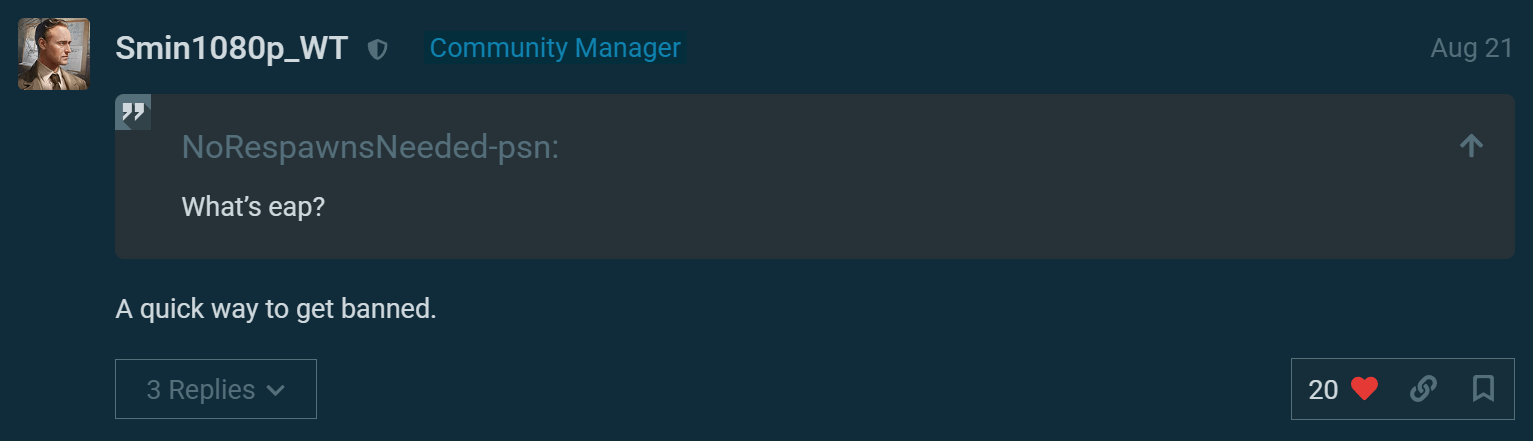Click the word Replies on replies button
Image resolution: width=1533 pixels, height=441 pixels.
click(212, 390)
